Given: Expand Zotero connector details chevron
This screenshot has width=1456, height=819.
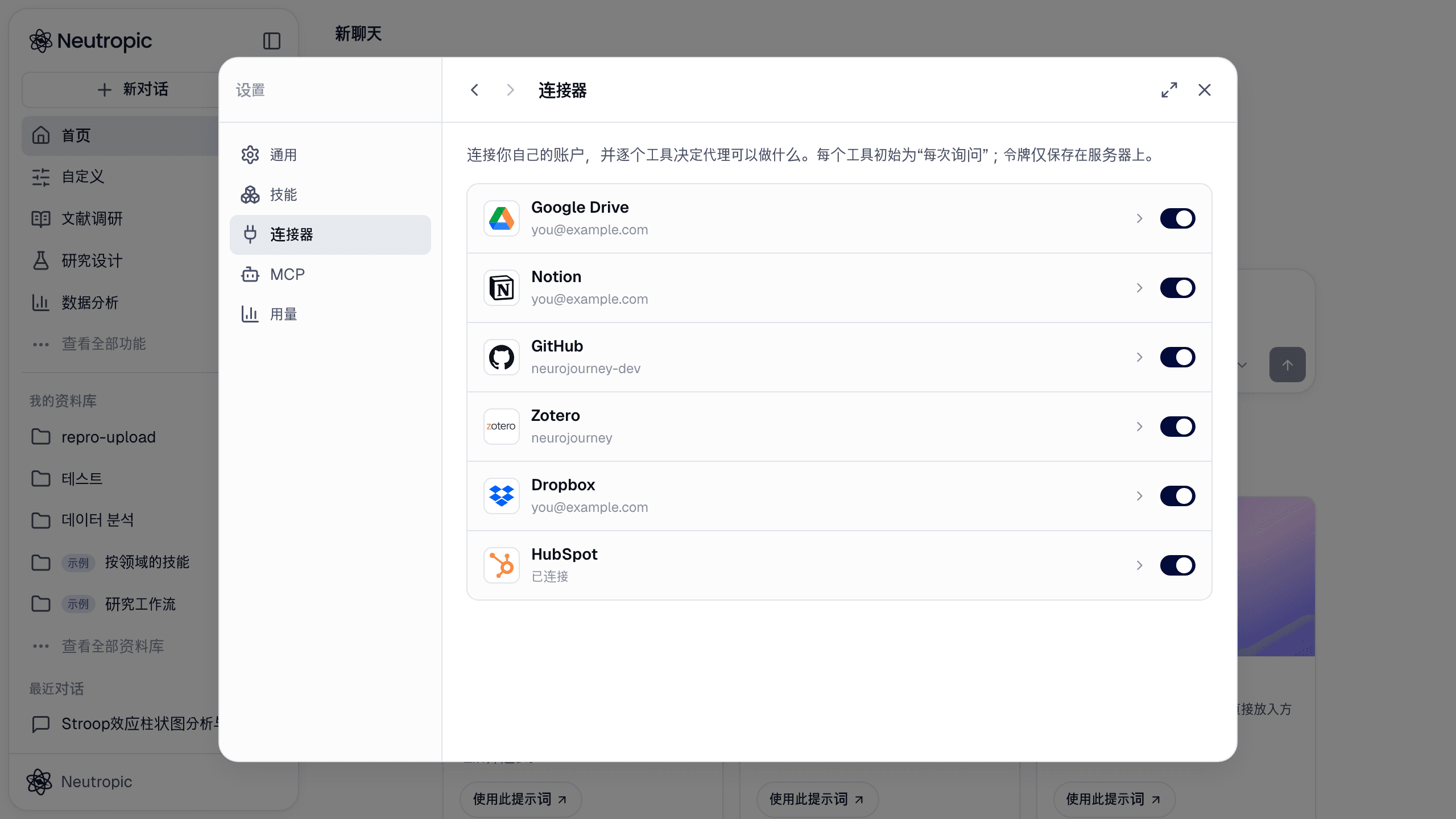Looking at the screenshot, I should [x=1139, y=427].
